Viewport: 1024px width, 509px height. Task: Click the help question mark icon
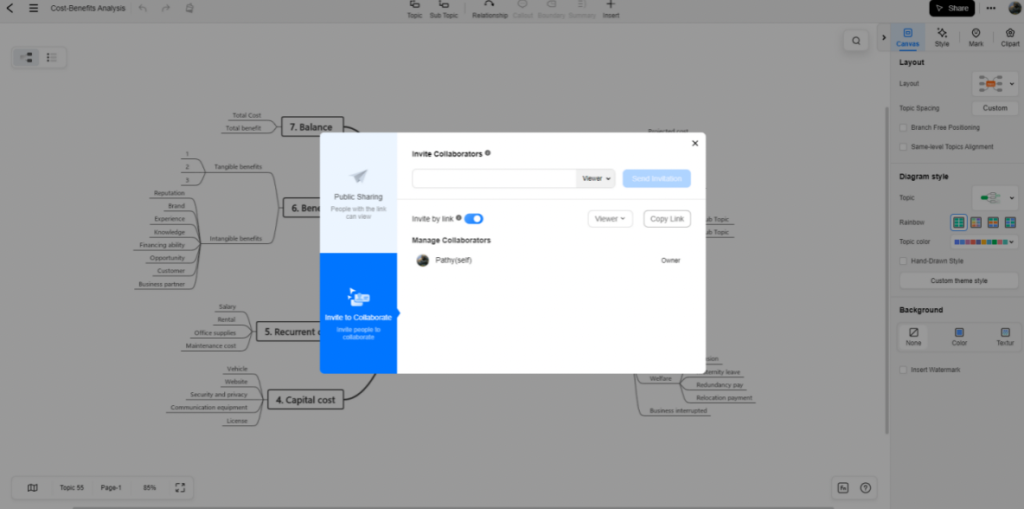click(x=865, y=488)
